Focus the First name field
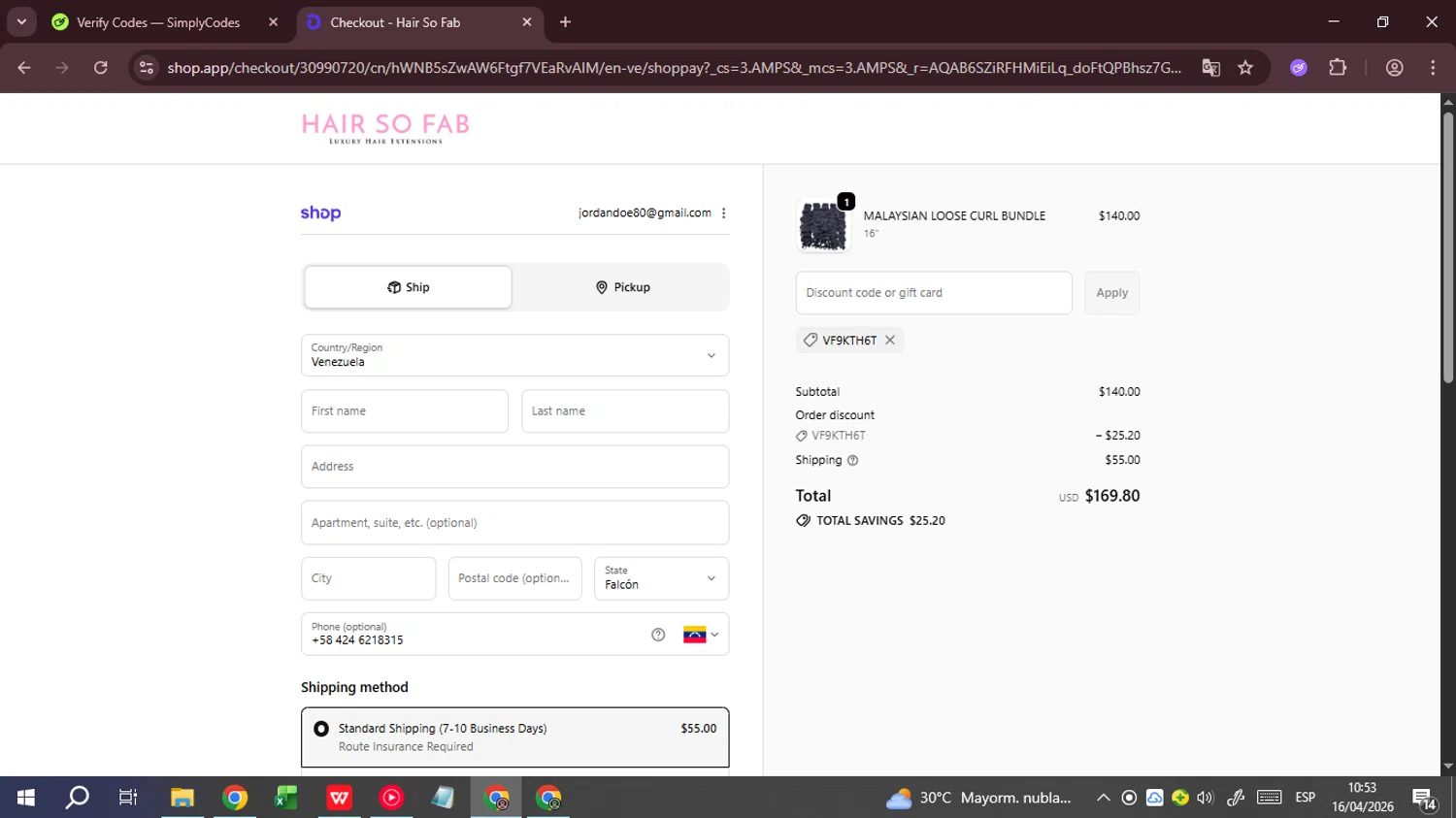 coord(405,411)
